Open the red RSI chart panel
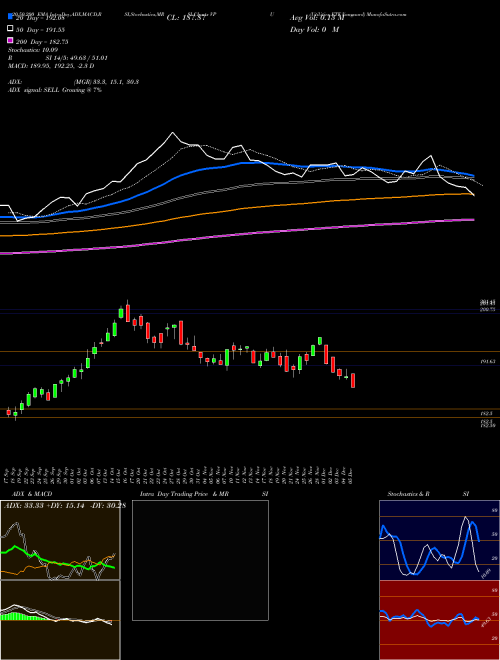 click(x=439, y=620)
